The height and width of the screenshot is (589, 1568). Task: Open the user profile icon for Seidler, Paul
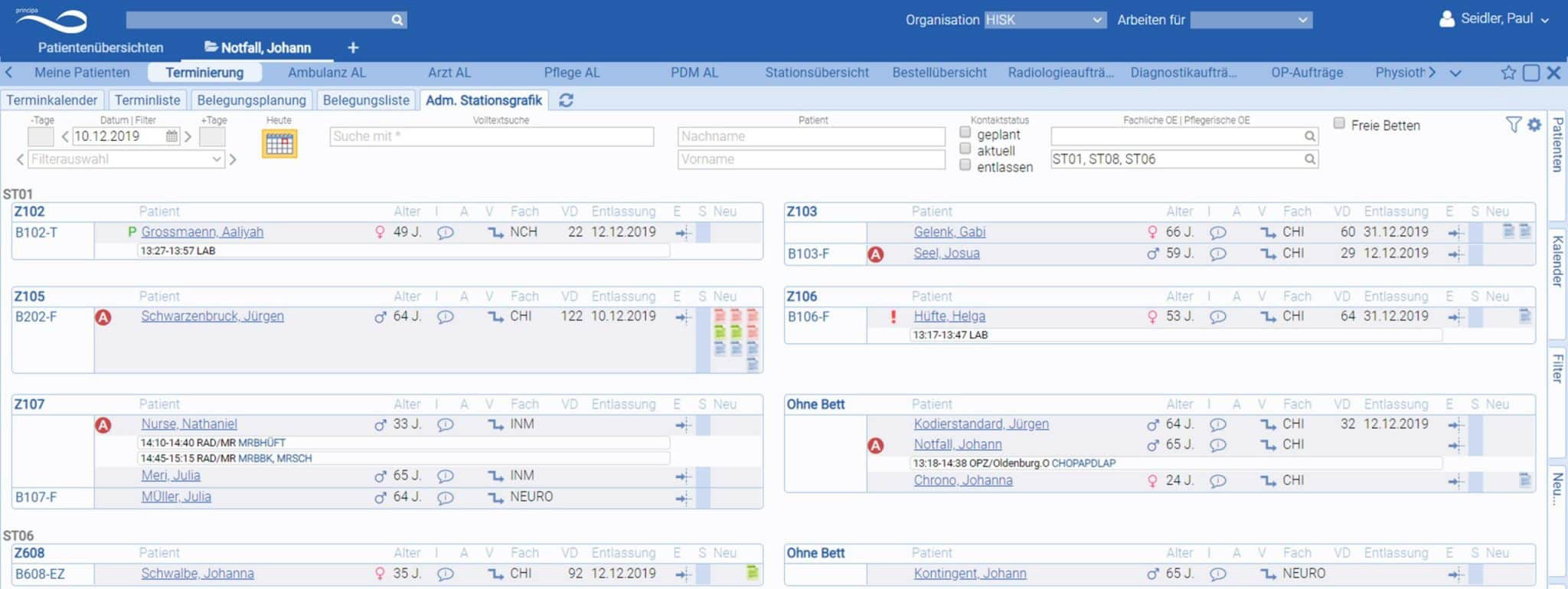coord(1446,19)
